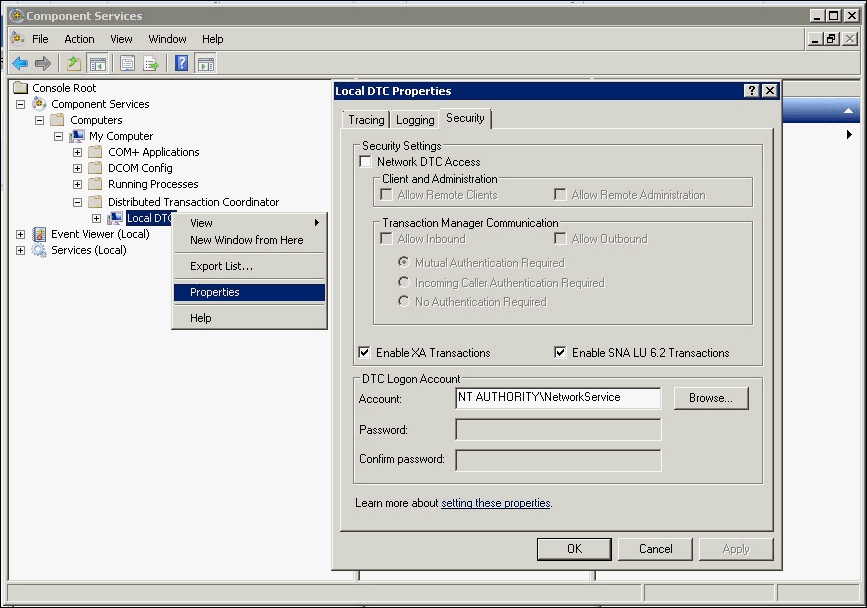
Task: Click the Computers folder icon
Action: click(x=58, y=119)
